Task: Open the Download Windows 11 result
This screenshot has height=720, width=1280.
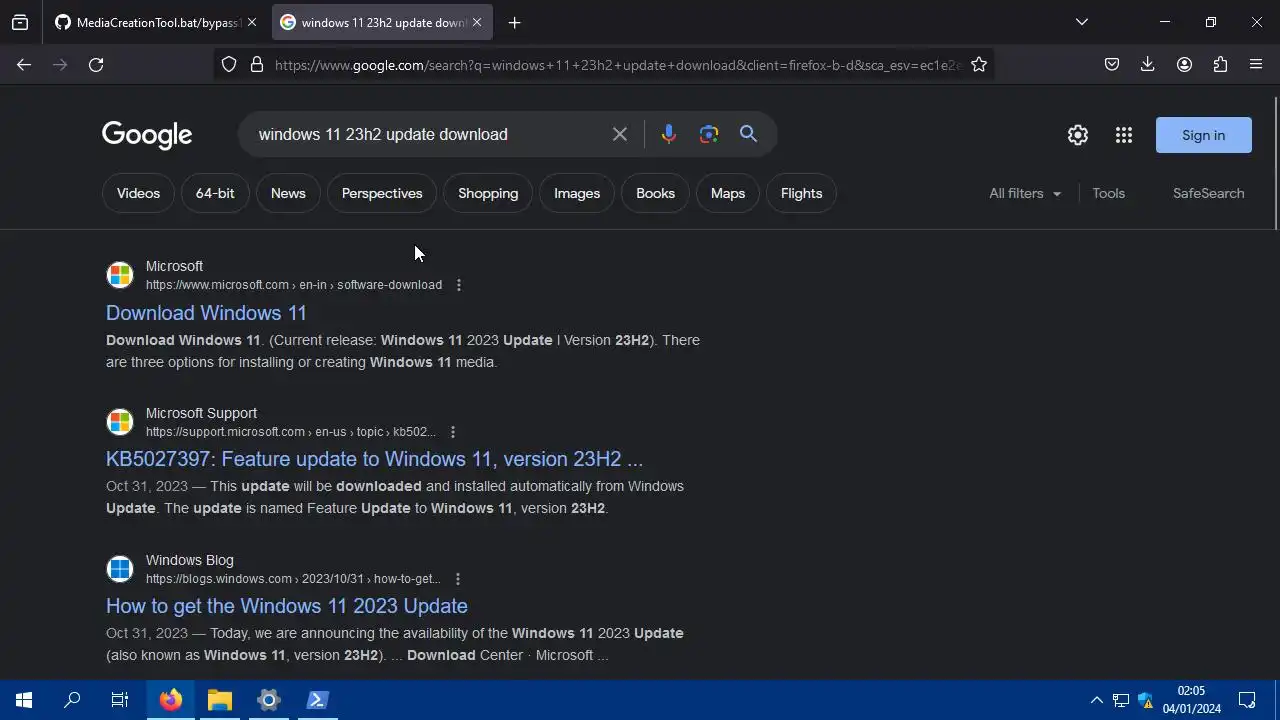Action: tap(206, 313)
